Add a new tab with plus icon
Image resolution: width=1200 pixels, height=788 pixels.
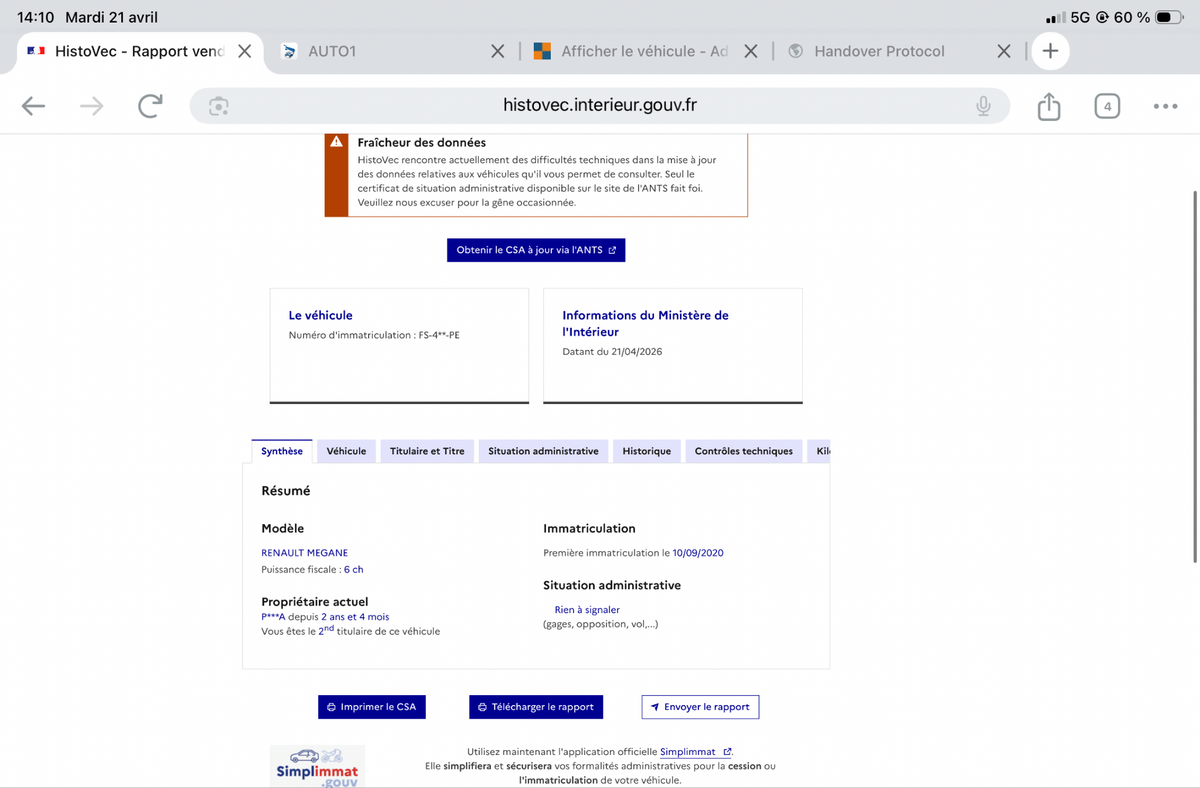1050,51
